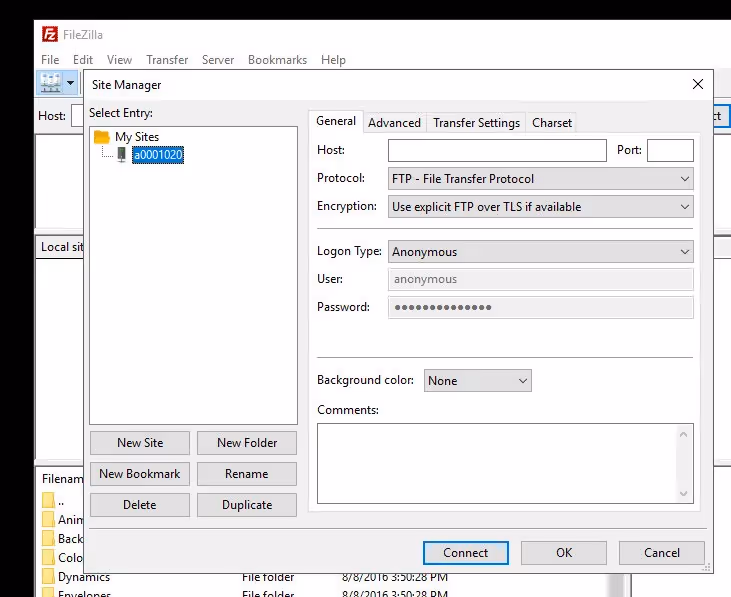Open the Site Manager icon dropdown arrow
The image size is (731, 597).
(70, 83)
